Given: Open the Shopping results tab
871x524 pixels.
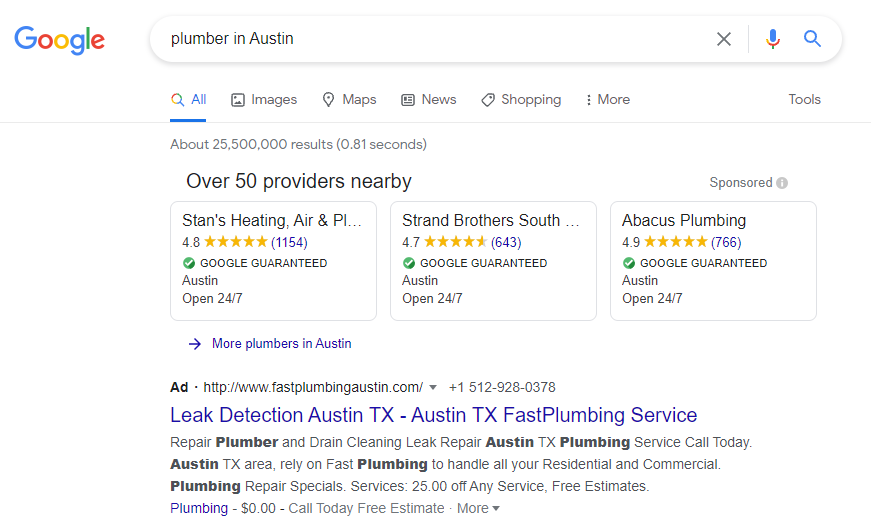Looking at the screenshot, I should [x=521, y=99].
